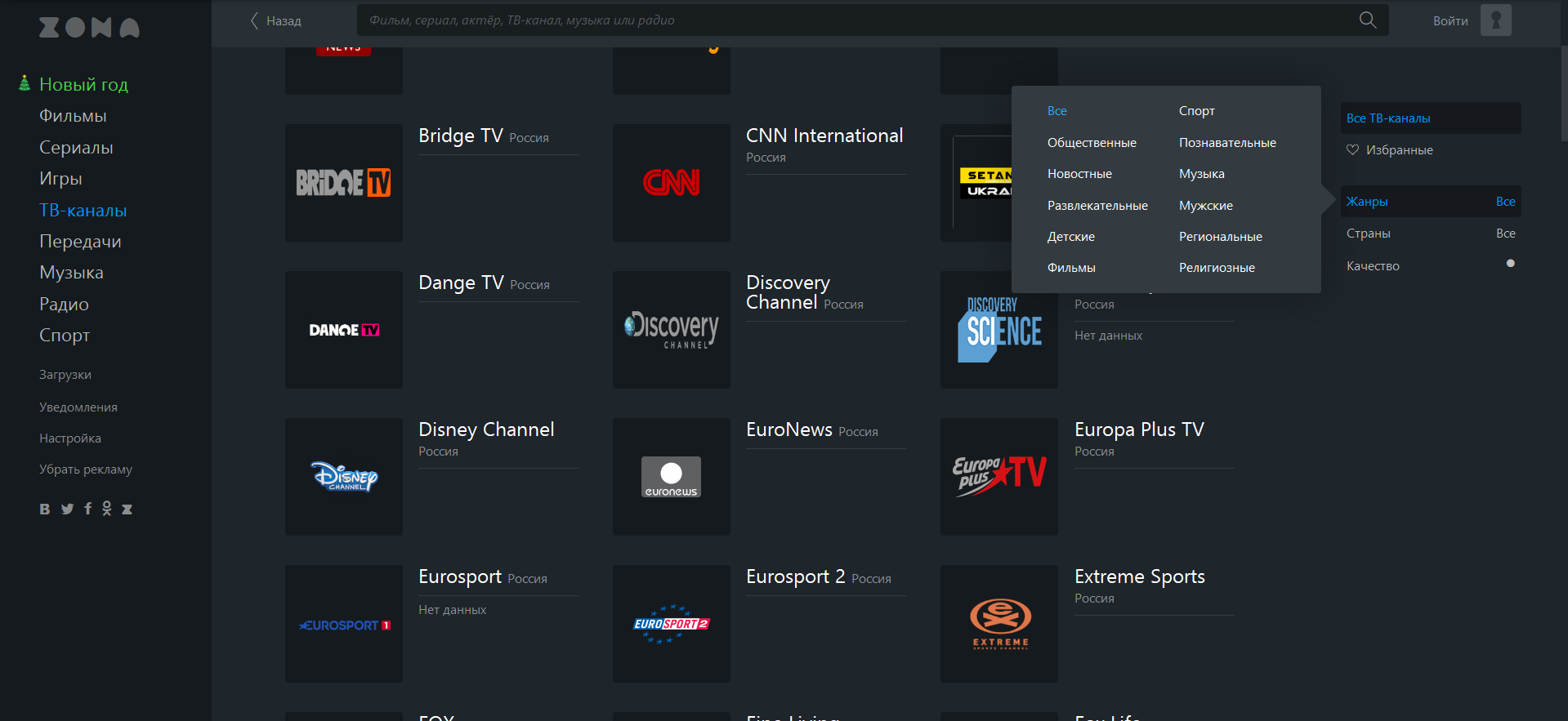This screenshot has width=1568, height=721.
Task: Select the Региональные genre
Action: point(1220,237)
